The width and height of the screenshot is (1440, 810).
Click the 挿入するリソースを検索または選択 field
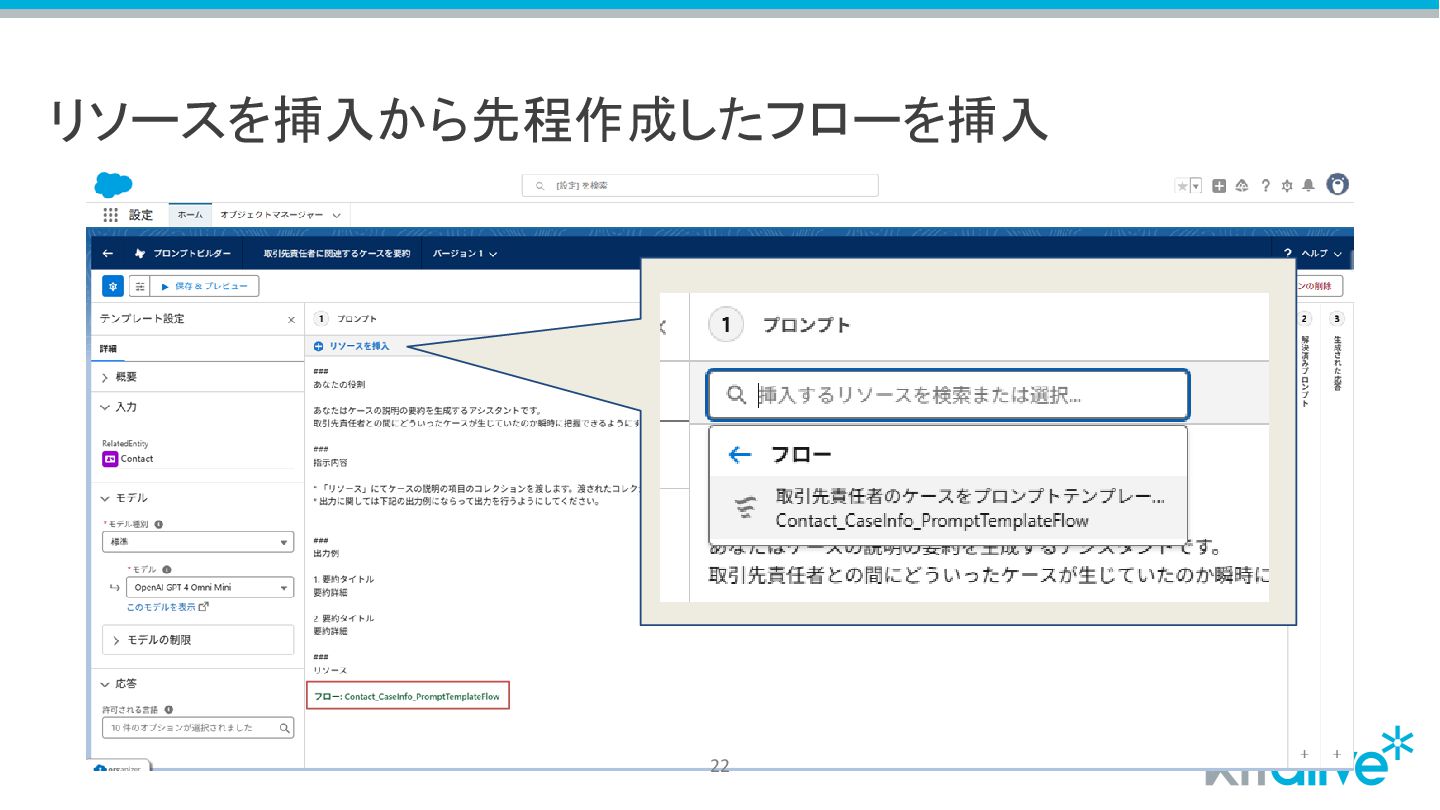[948, 395]
